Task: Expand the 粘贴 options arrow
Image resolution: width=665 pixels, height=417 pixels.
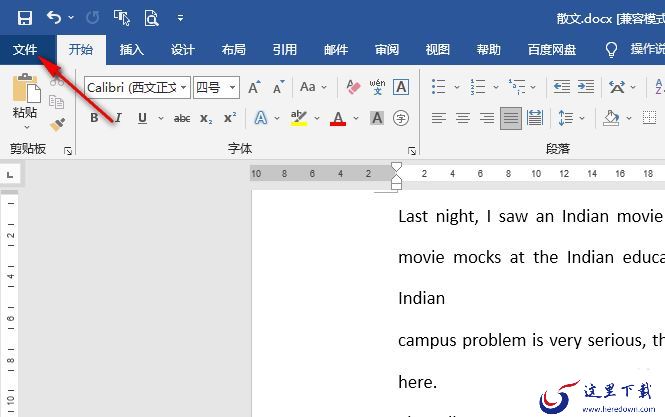Action: point(26,127)
